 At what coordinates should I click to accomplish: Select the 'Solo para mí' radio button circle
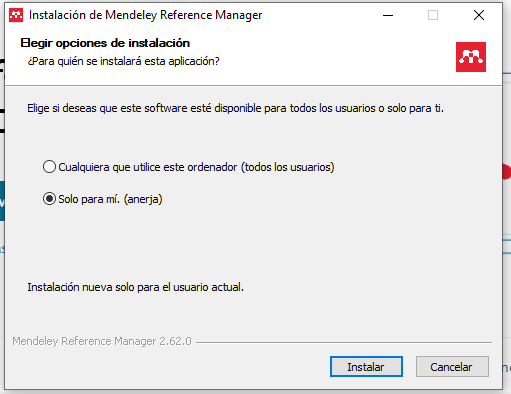pos(49,199)
